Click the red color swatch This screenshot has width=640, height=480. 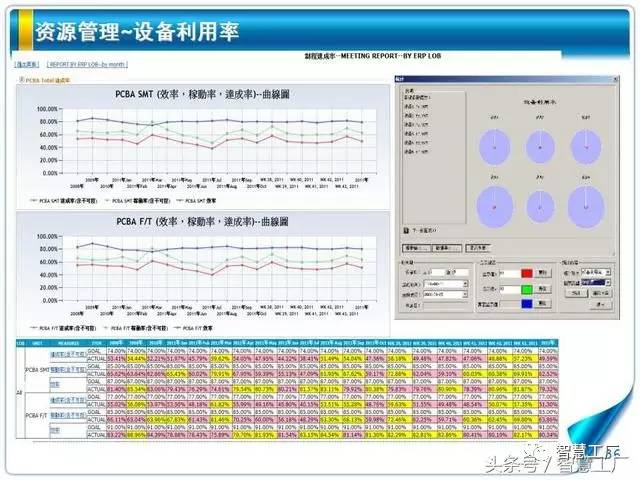[x=528, y=271]
